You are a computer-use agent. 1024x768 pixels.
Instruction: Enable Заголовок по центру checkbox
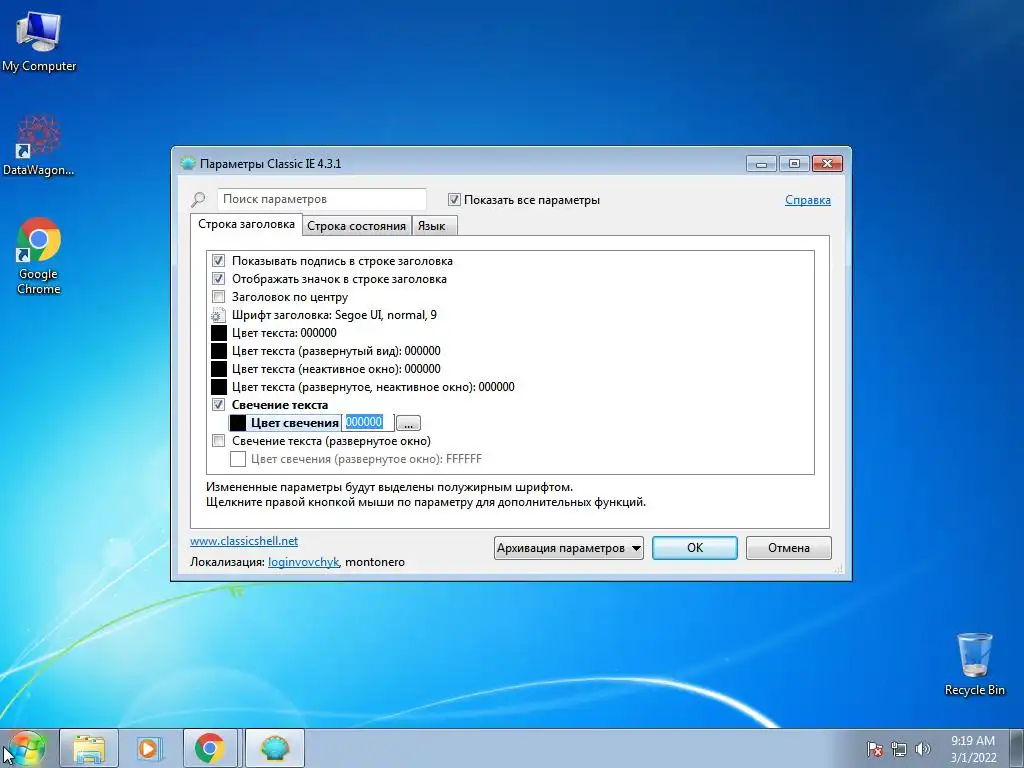(x=218, y=297)
